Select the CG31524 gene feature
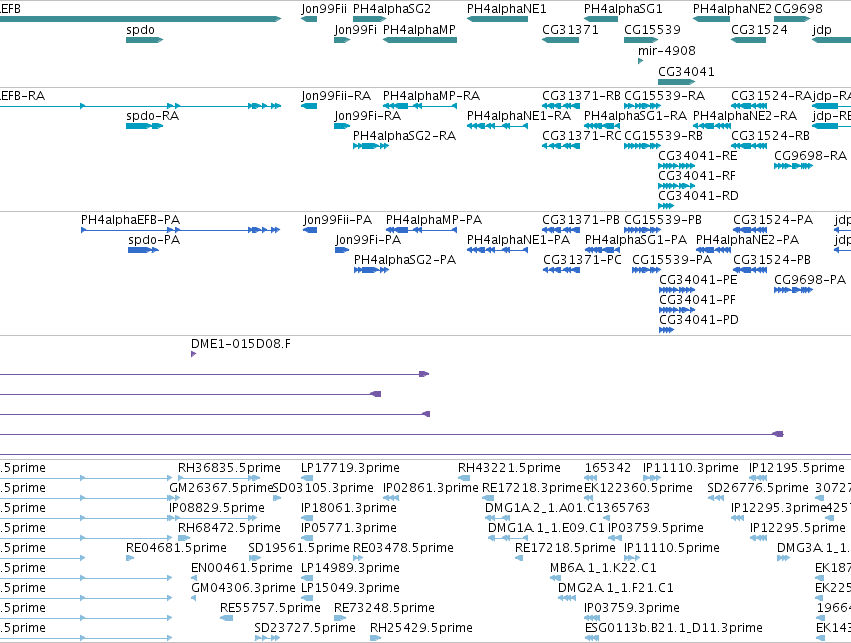This screenshot has width=851, height=643. tap(748, 40)
